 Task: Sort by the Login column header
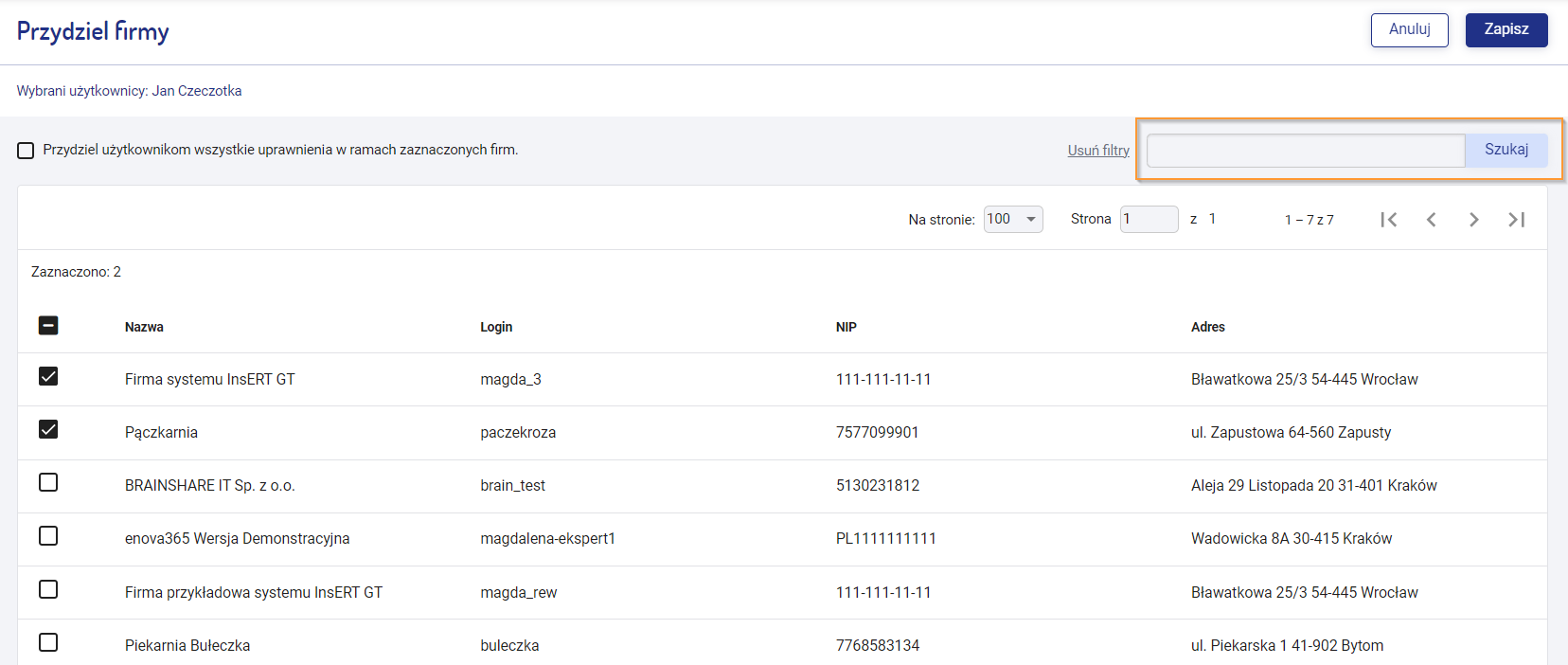(x=496, y=327)
